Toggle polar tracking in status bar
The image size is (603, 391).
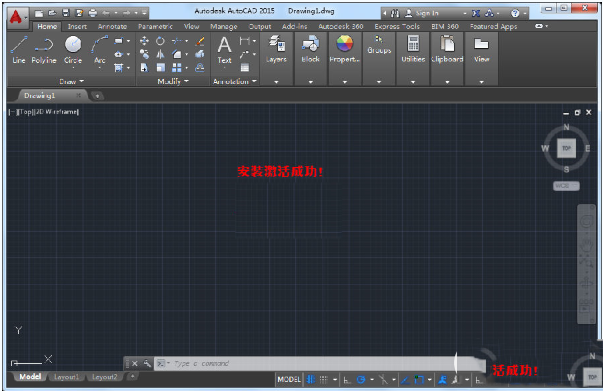360,380
